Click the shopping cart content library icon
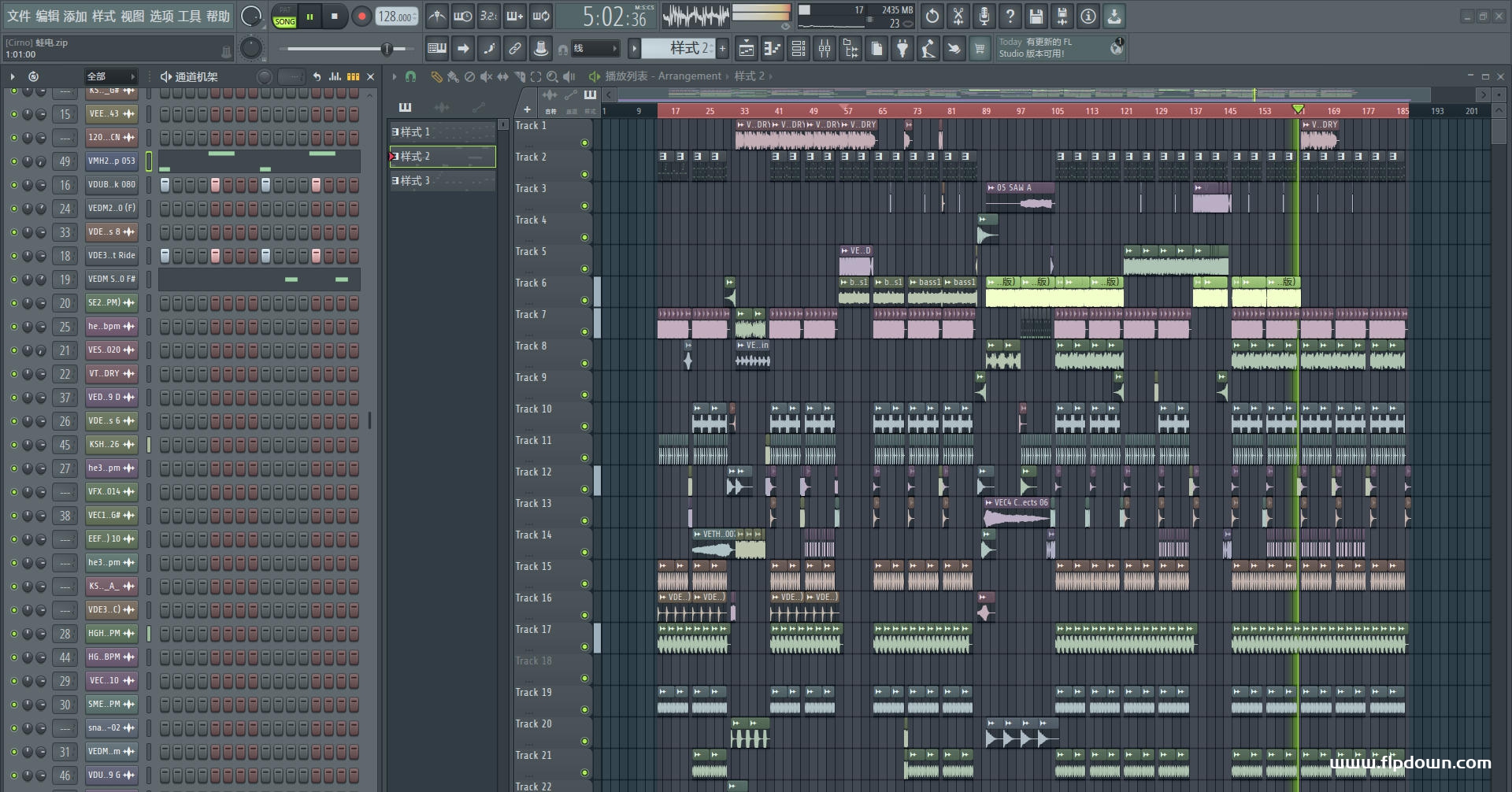The image size is (1512, 792). (980, 49)
